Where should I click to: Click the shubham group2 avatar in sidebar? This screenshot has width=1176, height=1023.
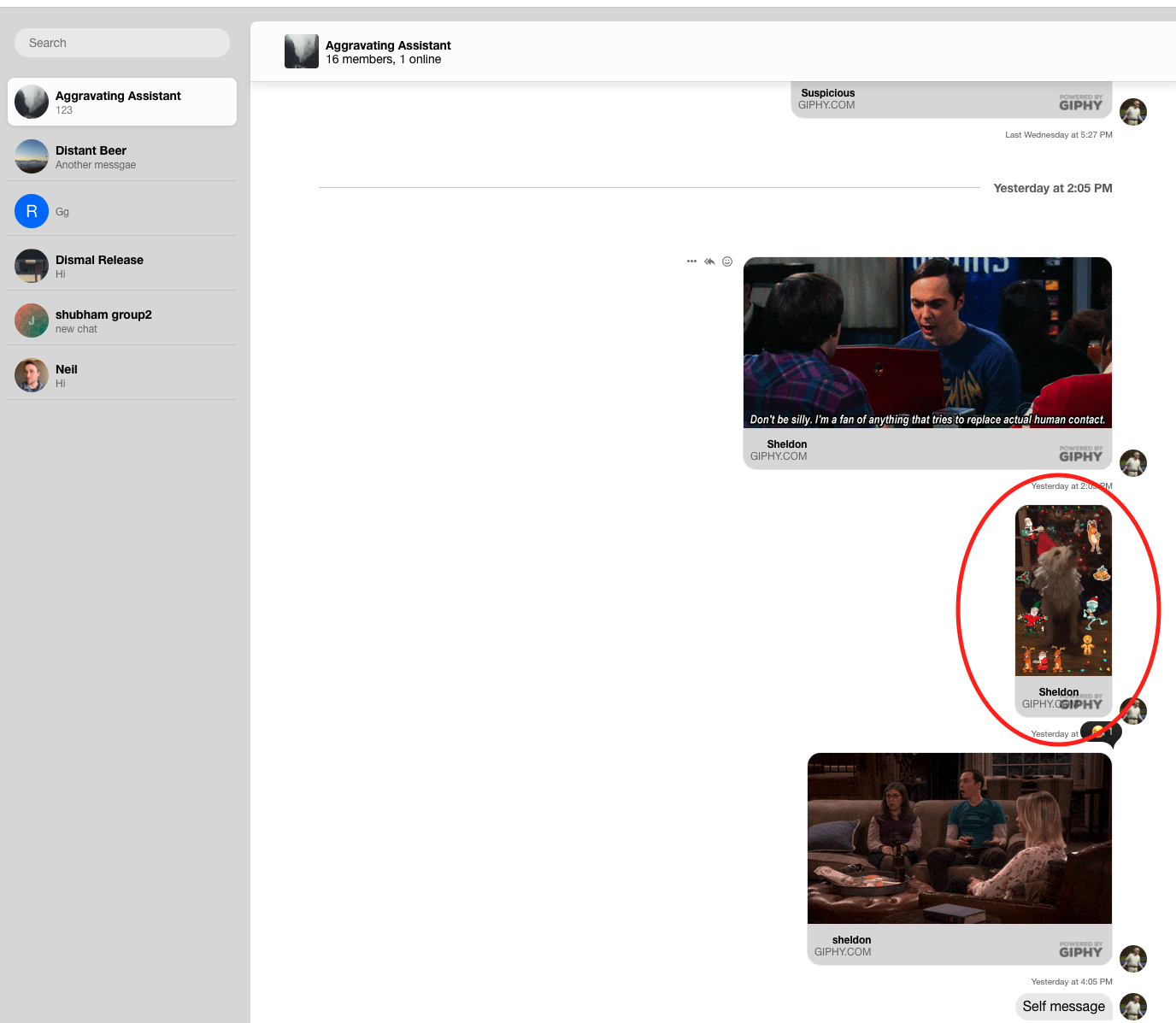32,320
